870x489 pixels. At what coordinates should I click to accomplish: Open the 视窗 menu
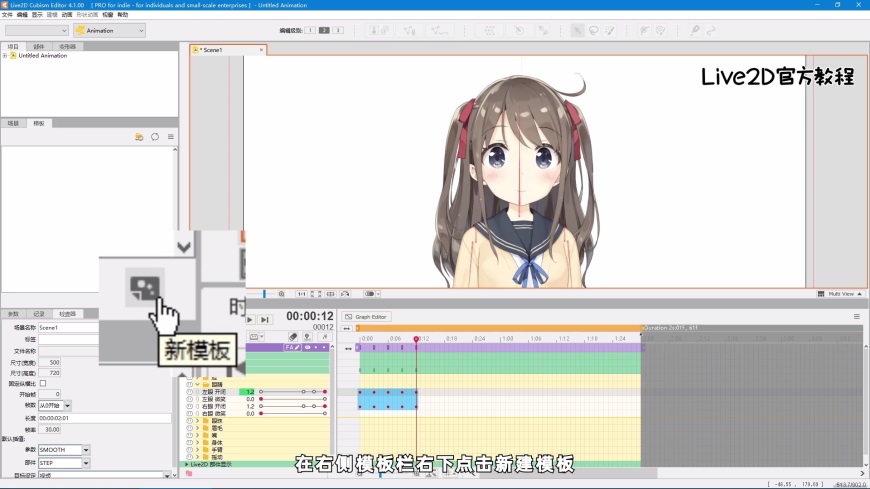pos(108,15)
